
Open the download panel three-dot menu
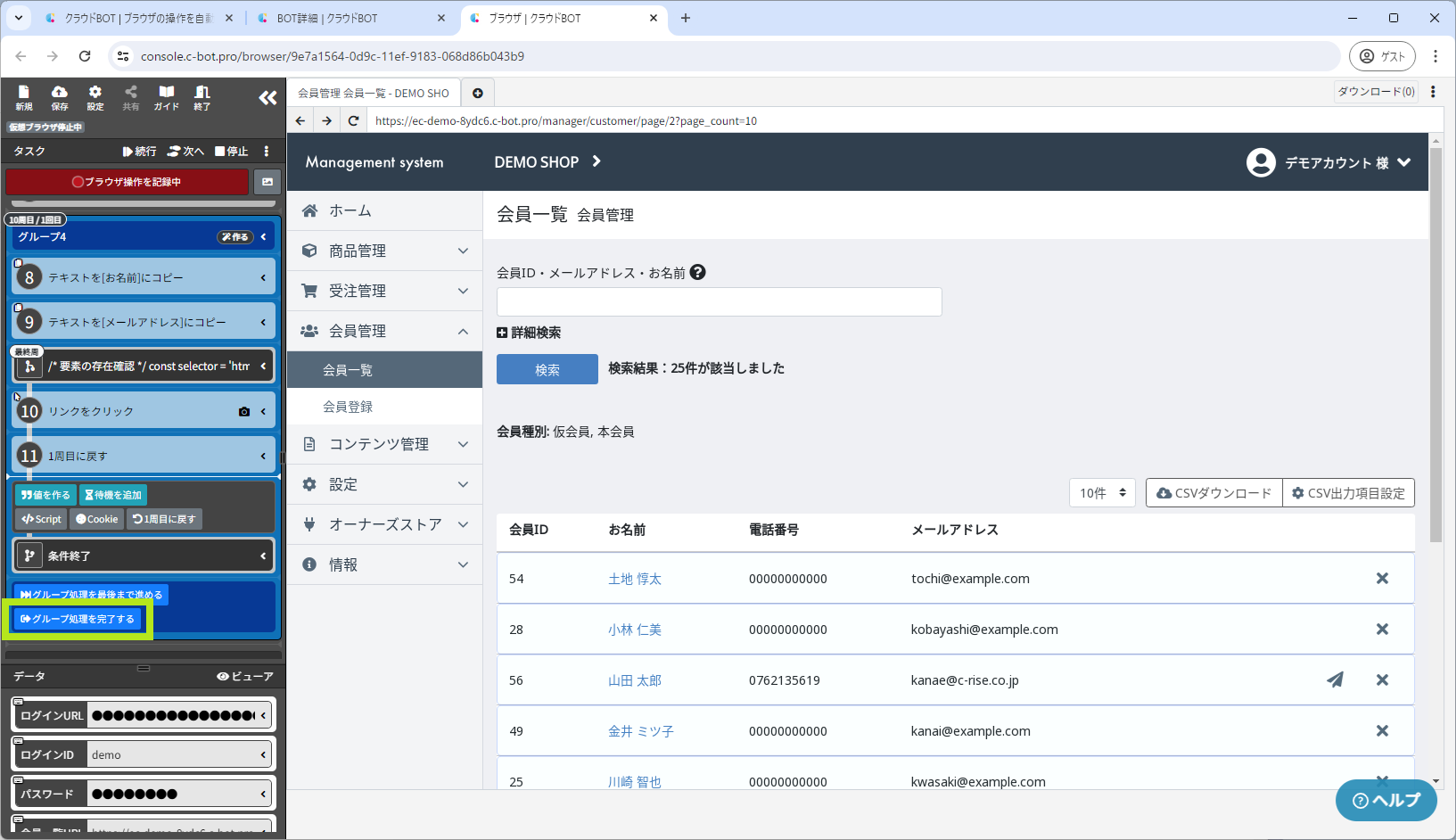click(1433, 91)
